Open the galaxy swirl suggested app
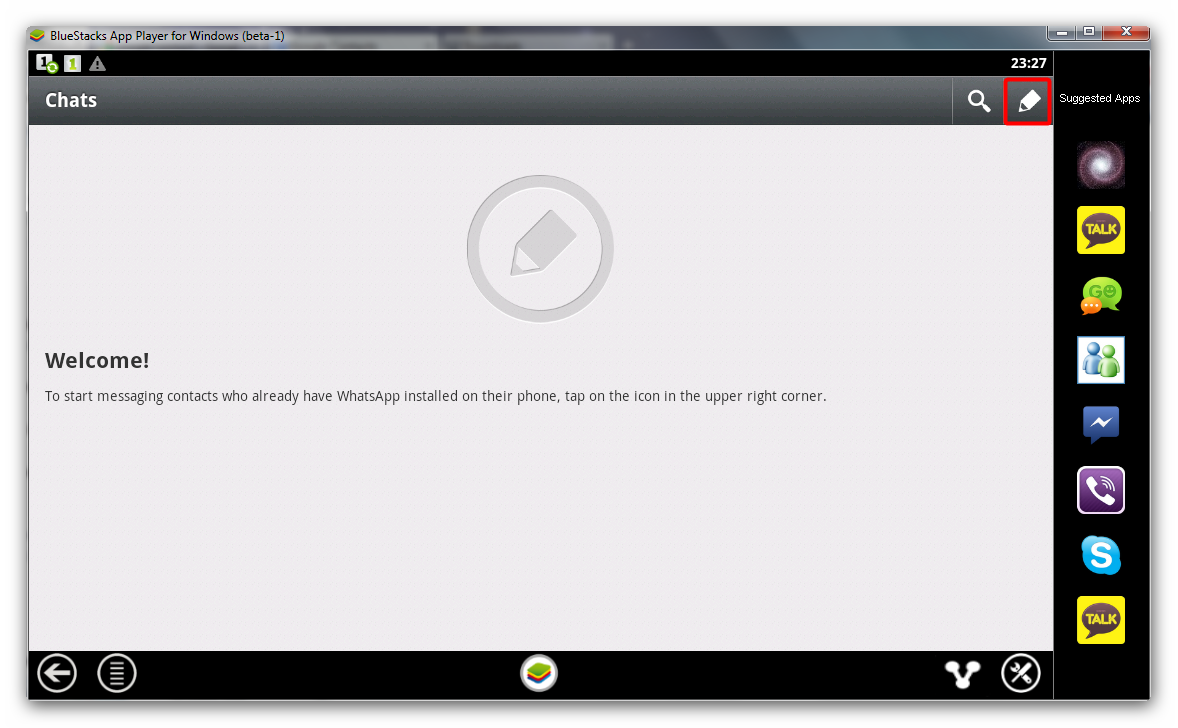Screen dimensions: 1178x728 point(1101,165)
